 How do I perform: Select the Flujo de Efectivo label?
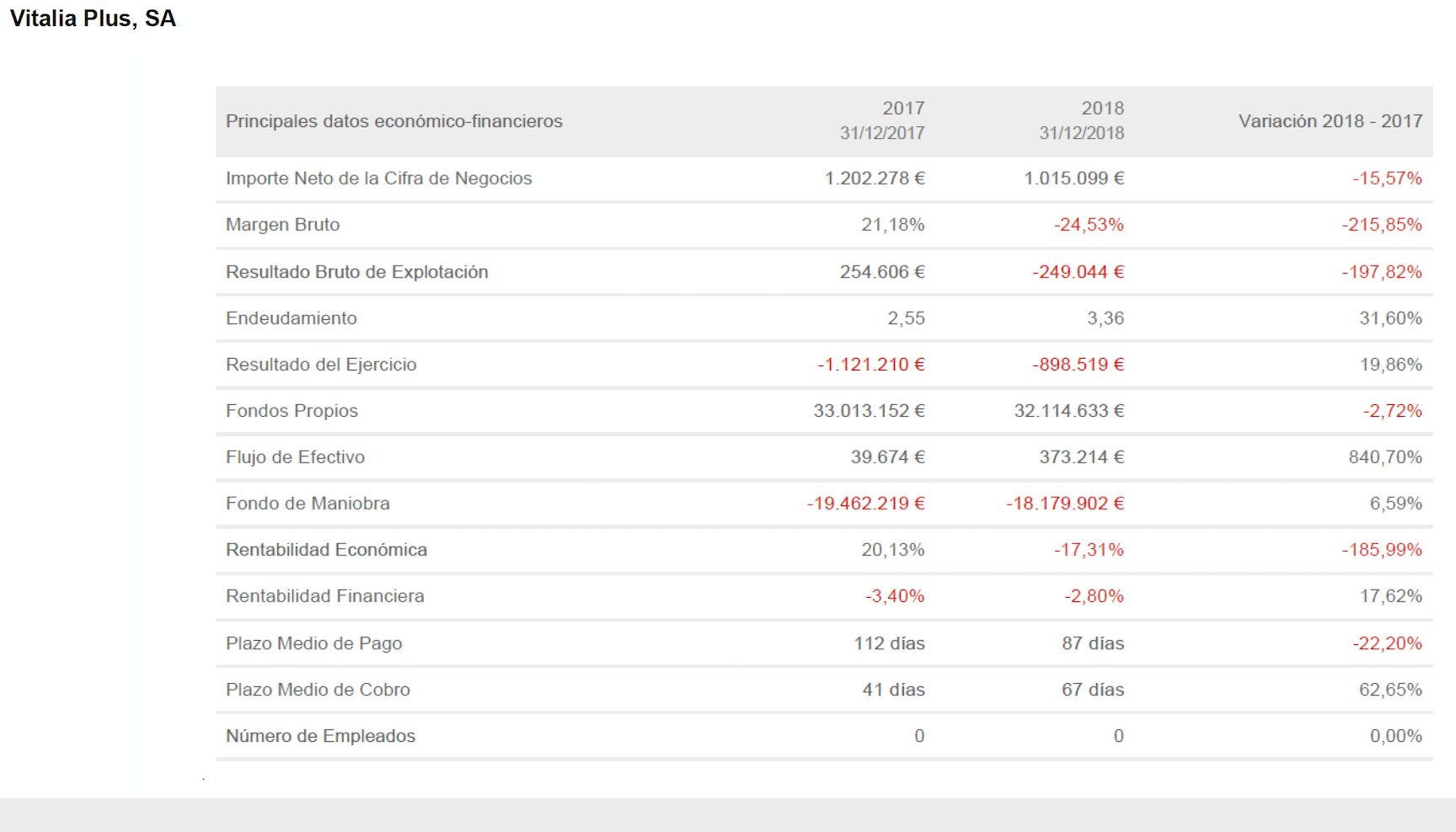coord(295,457)
